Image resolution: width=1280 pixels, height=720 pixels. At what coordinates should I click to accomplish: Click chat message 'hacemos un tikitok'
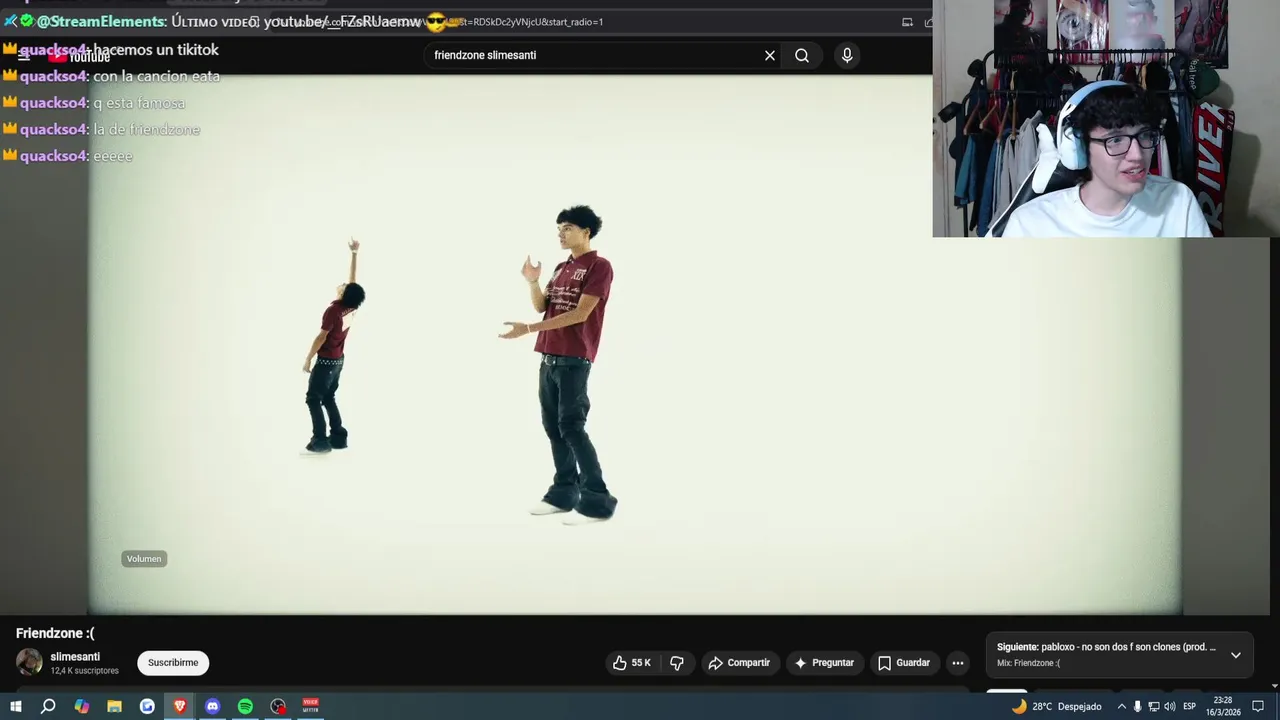[156, 50]
